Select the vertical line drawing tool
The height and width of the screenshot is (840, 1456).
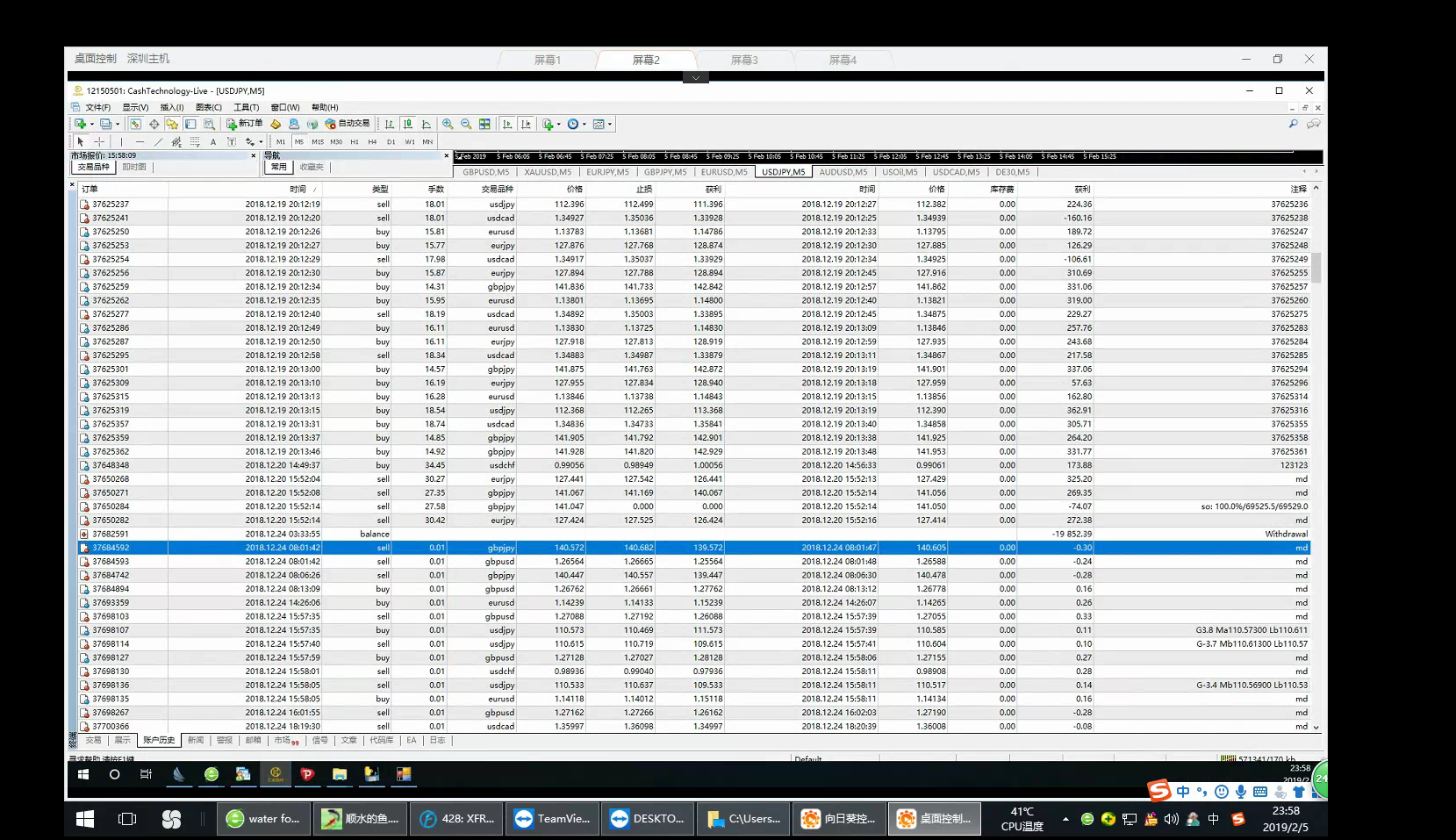(121, 141)
